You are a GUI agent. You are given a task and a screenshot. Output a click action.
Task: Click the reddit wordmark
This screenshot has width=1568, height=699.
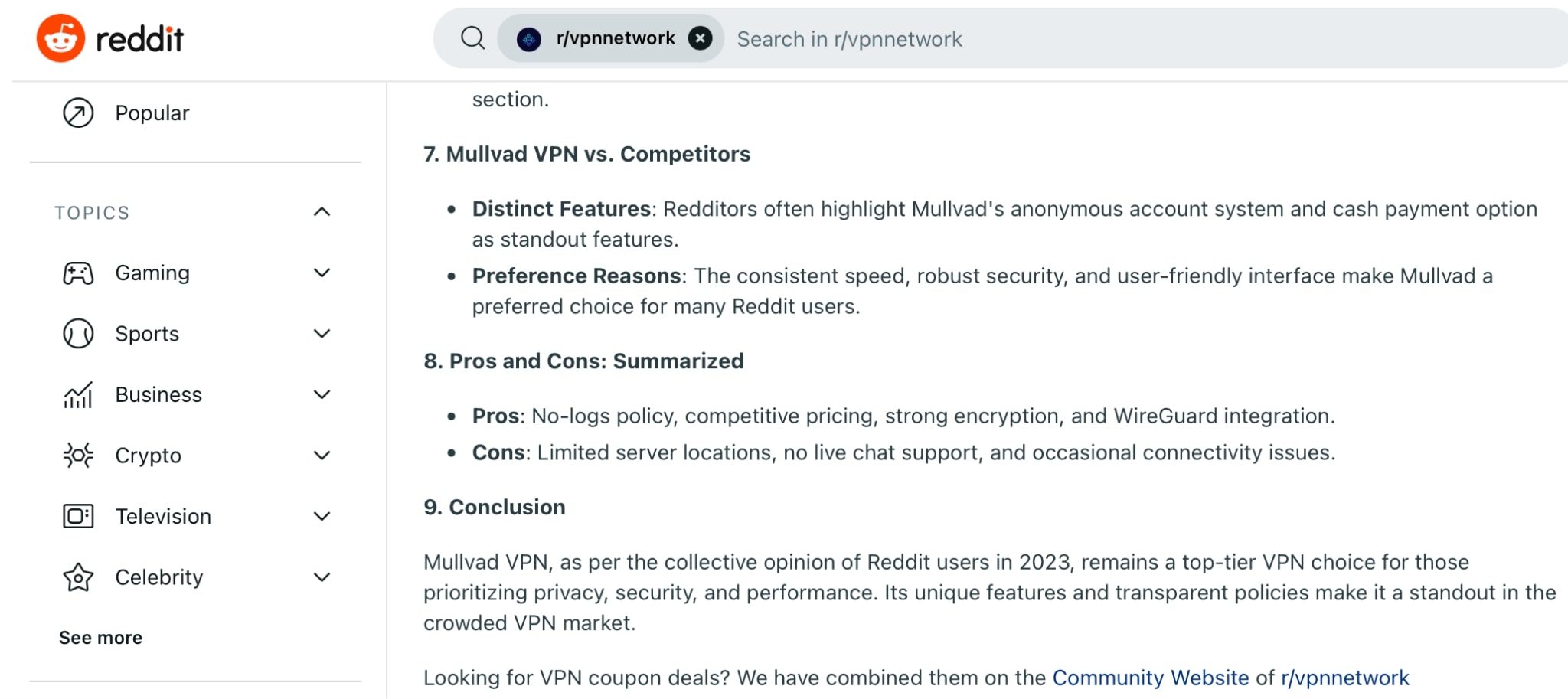(x=140, y=38)
